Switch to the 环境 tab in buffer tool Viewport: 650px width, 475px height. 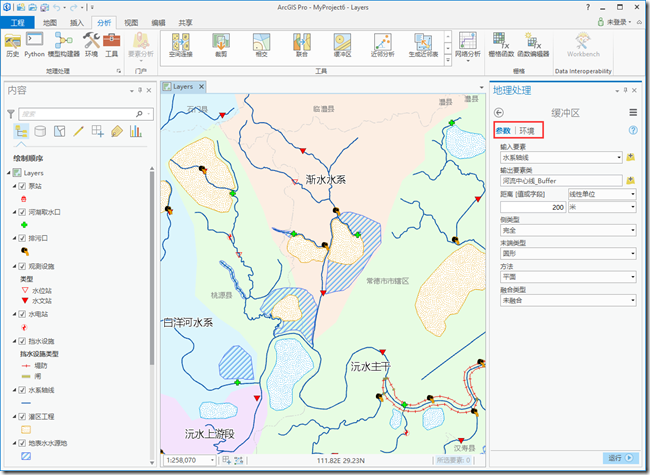point(527,131)
